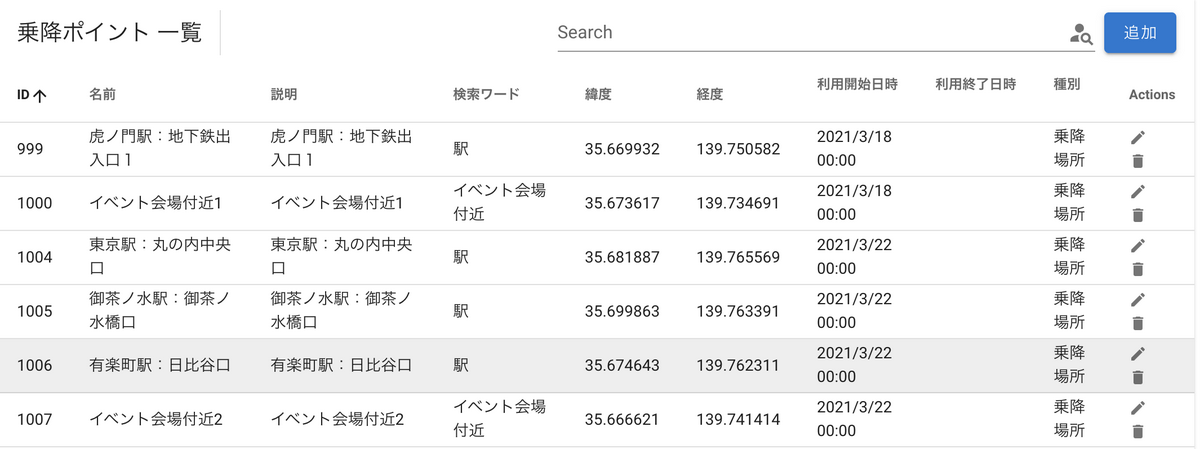The height and width of the screenshot is (449, 1200).
Task: Click longitude value 139.750582
Action: pyautogui.click(x=738, y=149)
